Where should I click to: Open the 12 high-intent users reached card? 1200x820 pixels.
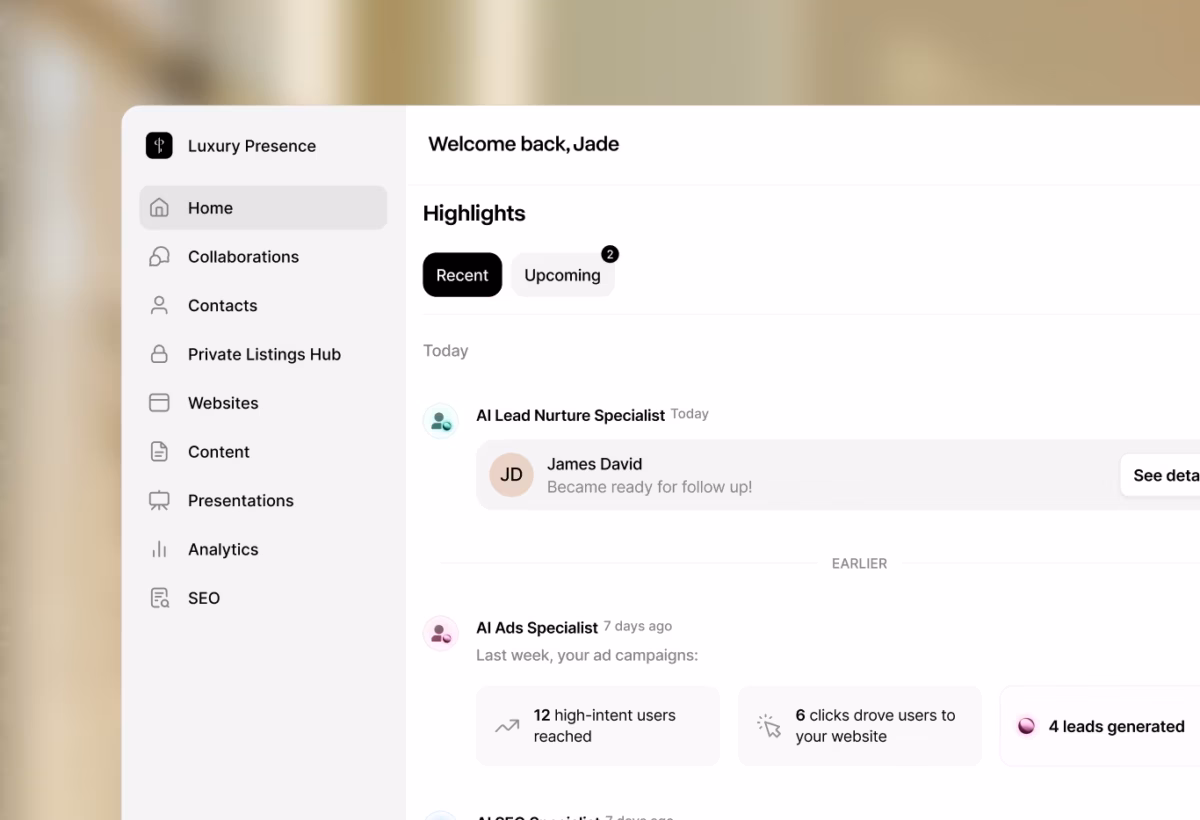point(598,726)
